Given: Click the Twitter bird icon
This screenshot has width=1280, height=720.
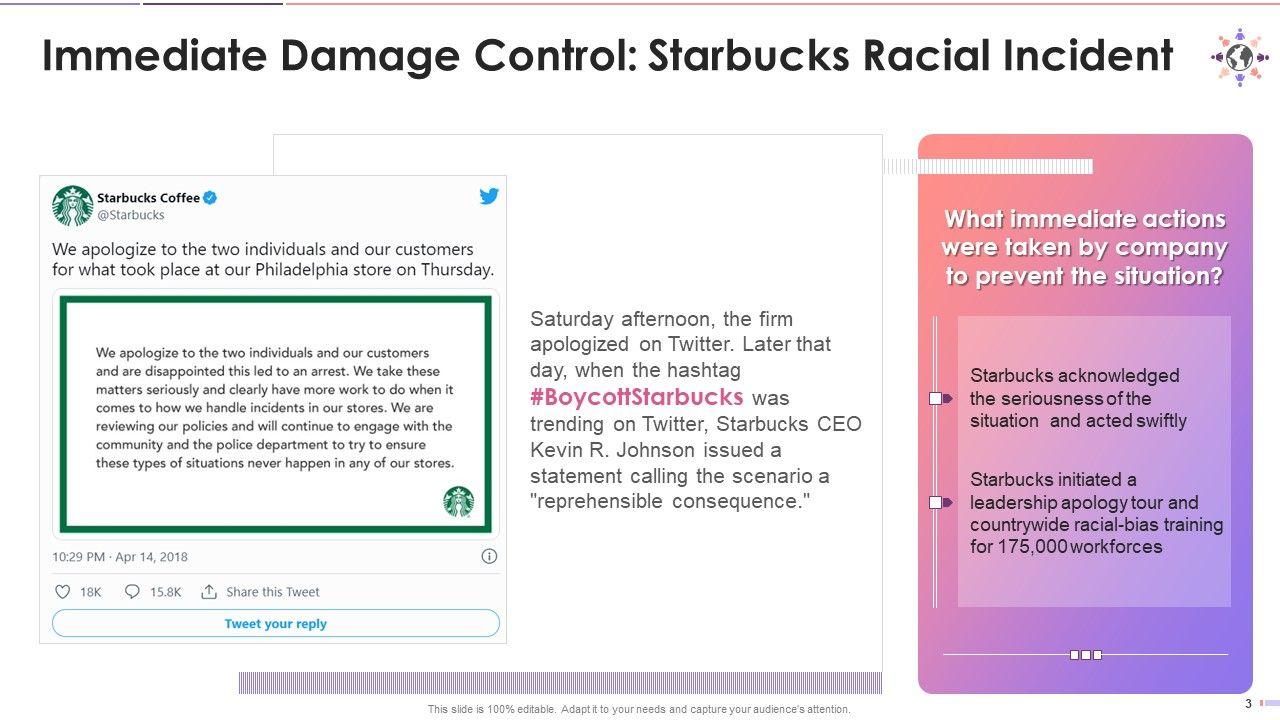Looking at the screenshot, I should click(489, 196).
